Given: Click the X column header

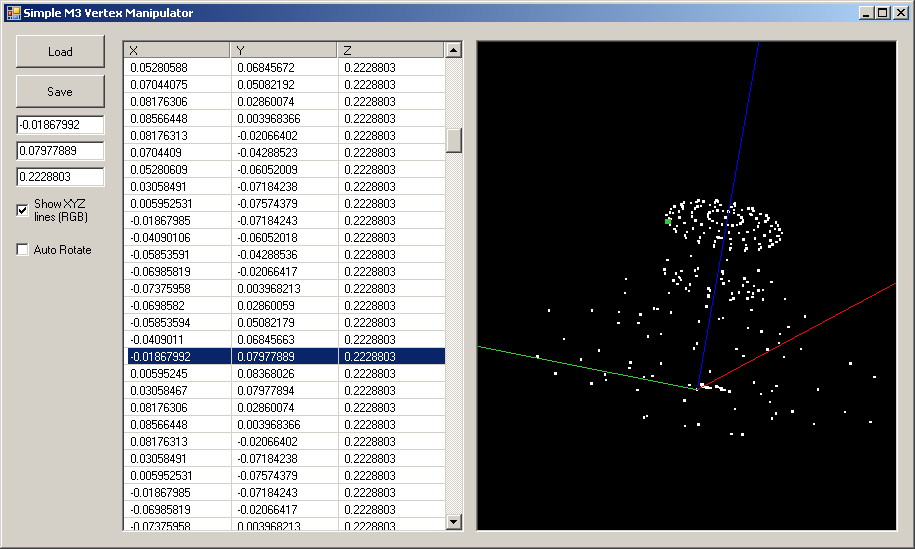Looking at the screenshot, I should 177,50.
